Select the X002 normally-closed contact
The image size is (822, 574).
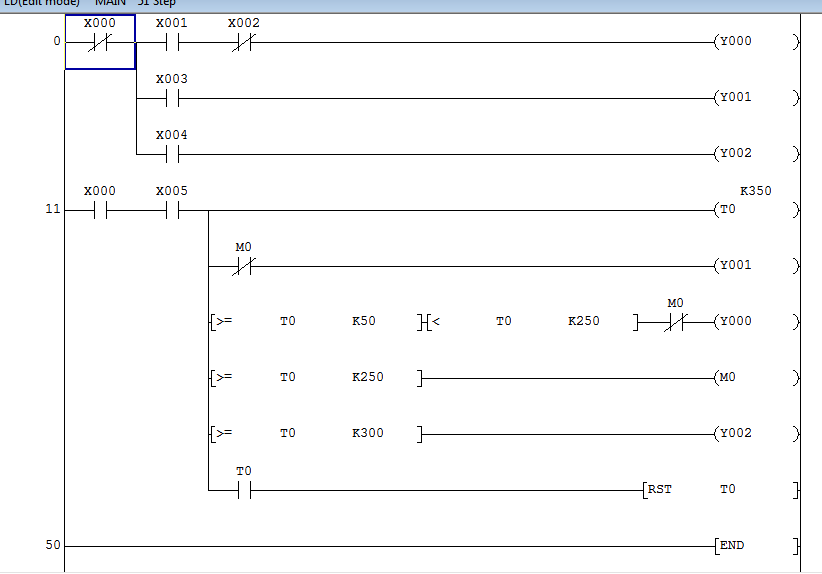(244, 42)
